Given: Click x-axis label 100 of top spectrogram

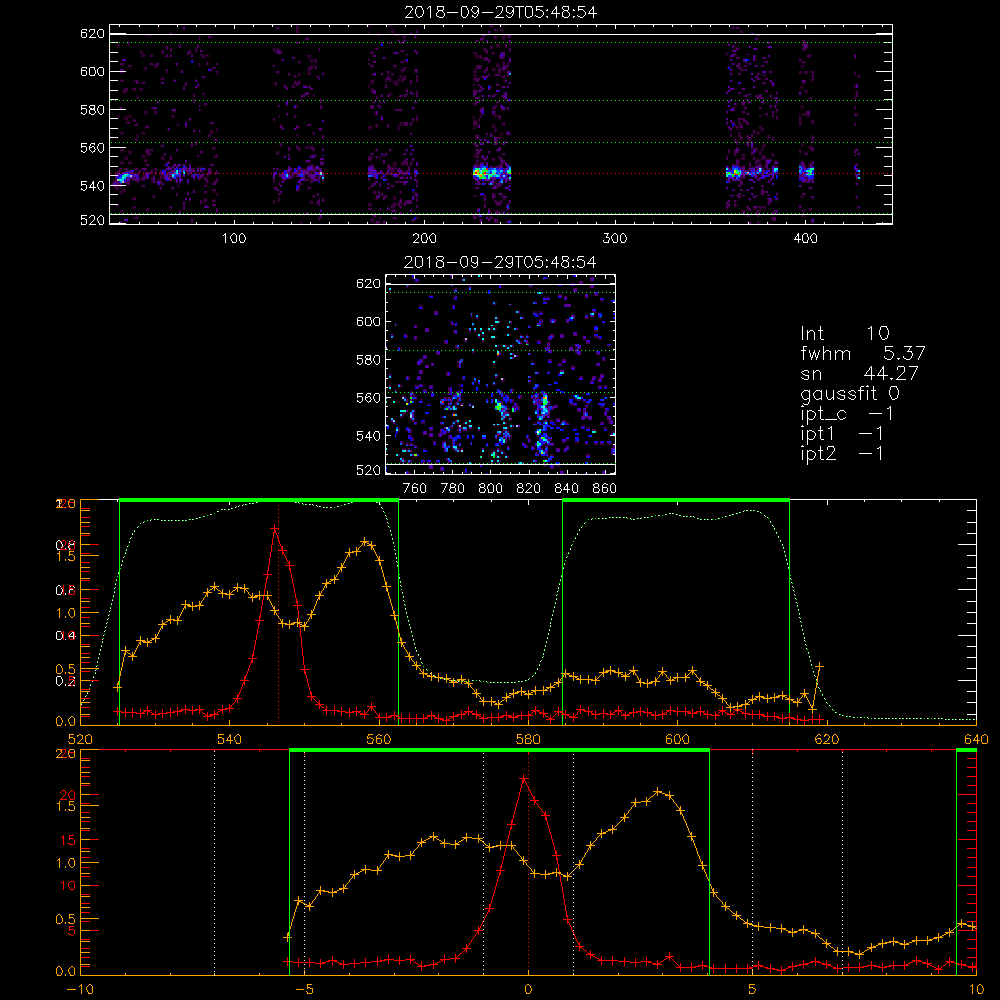Looking at the screenshot, I should [x=234, y=239].
